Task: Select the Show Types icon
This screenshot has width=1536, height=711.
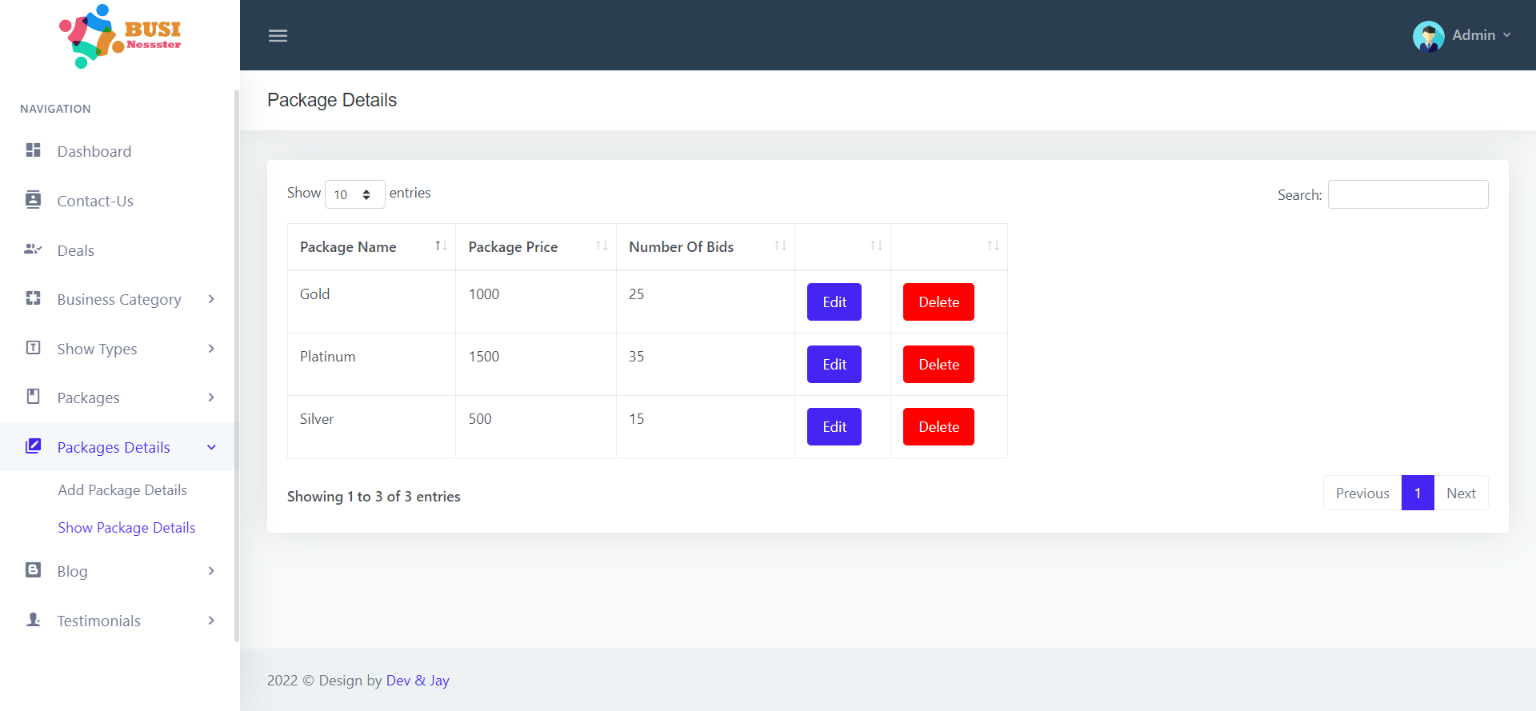Action: click(33, 348)
